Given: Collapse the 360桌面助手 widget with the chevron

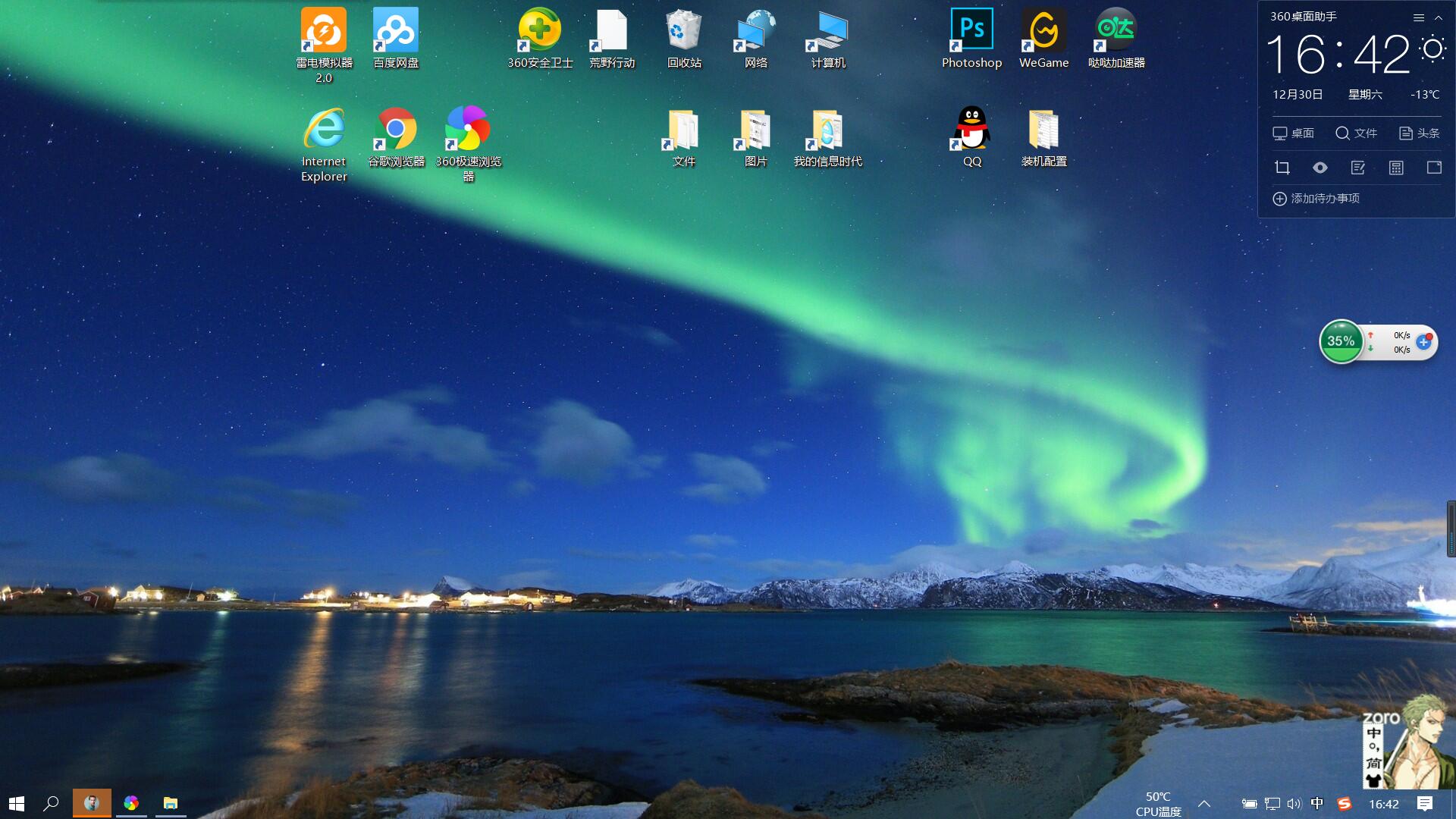Looking at the screenshot, I should 1439,17.
